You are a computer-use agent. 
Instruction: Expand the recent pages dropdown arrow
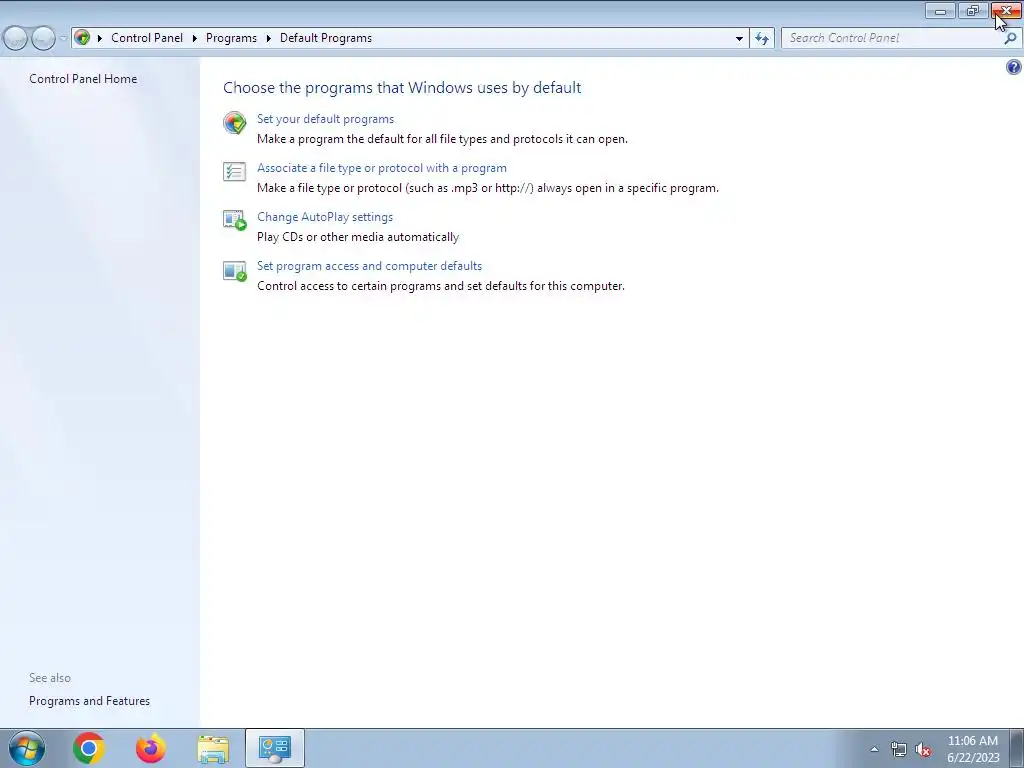(63, 38)
